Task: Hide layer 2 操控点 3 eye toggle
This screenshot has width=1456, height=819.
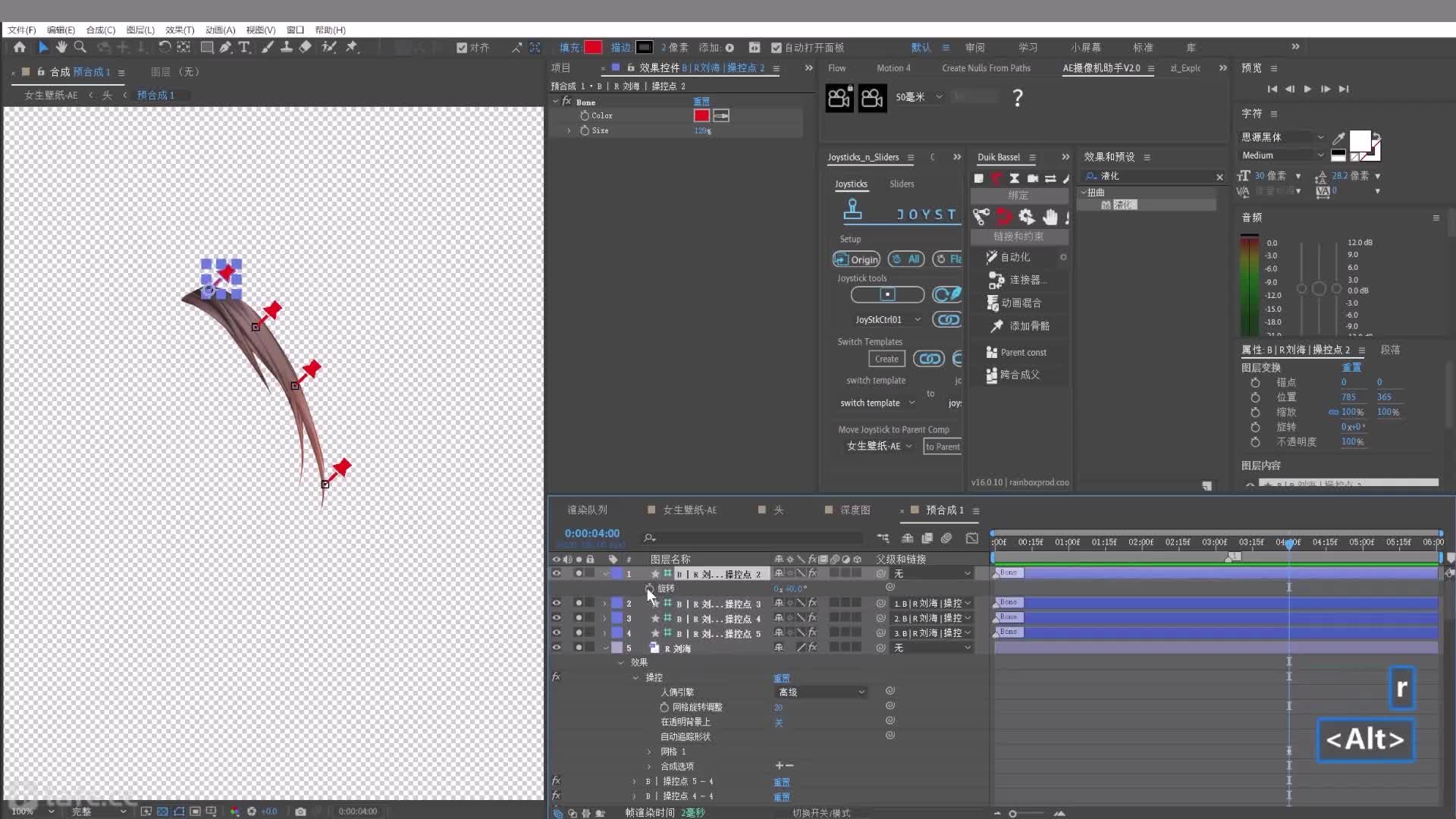Action: coord(557,603)
